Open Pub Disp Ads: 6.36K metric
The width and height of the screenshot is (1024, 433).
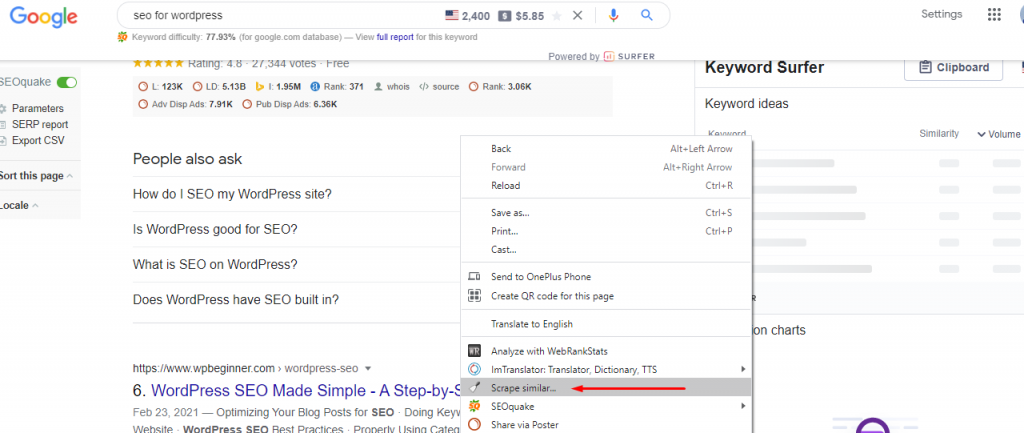[x=289, y=104]
